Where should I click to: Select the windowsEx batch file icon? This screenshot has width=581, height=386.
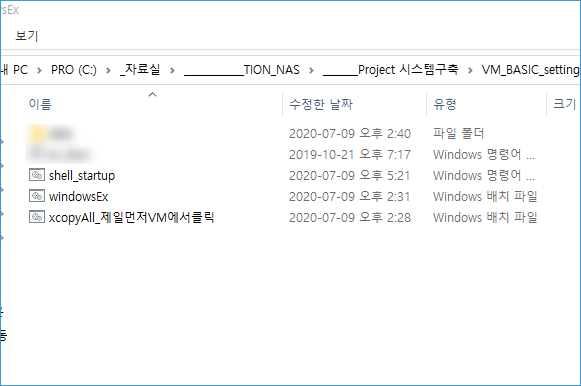point(37,196)
